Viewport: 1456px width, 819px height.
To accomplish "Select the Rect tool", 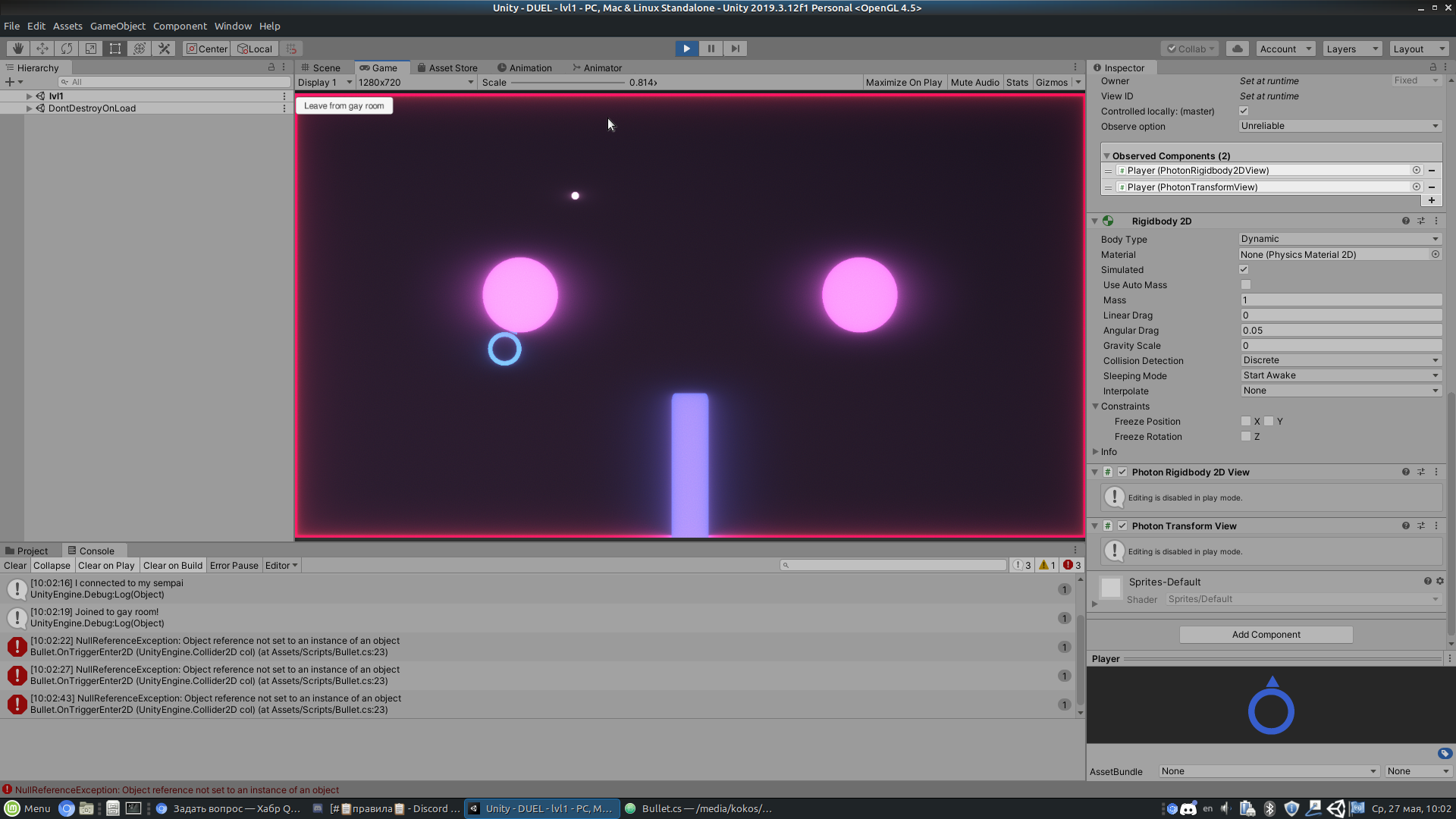I will coord(115,49).
